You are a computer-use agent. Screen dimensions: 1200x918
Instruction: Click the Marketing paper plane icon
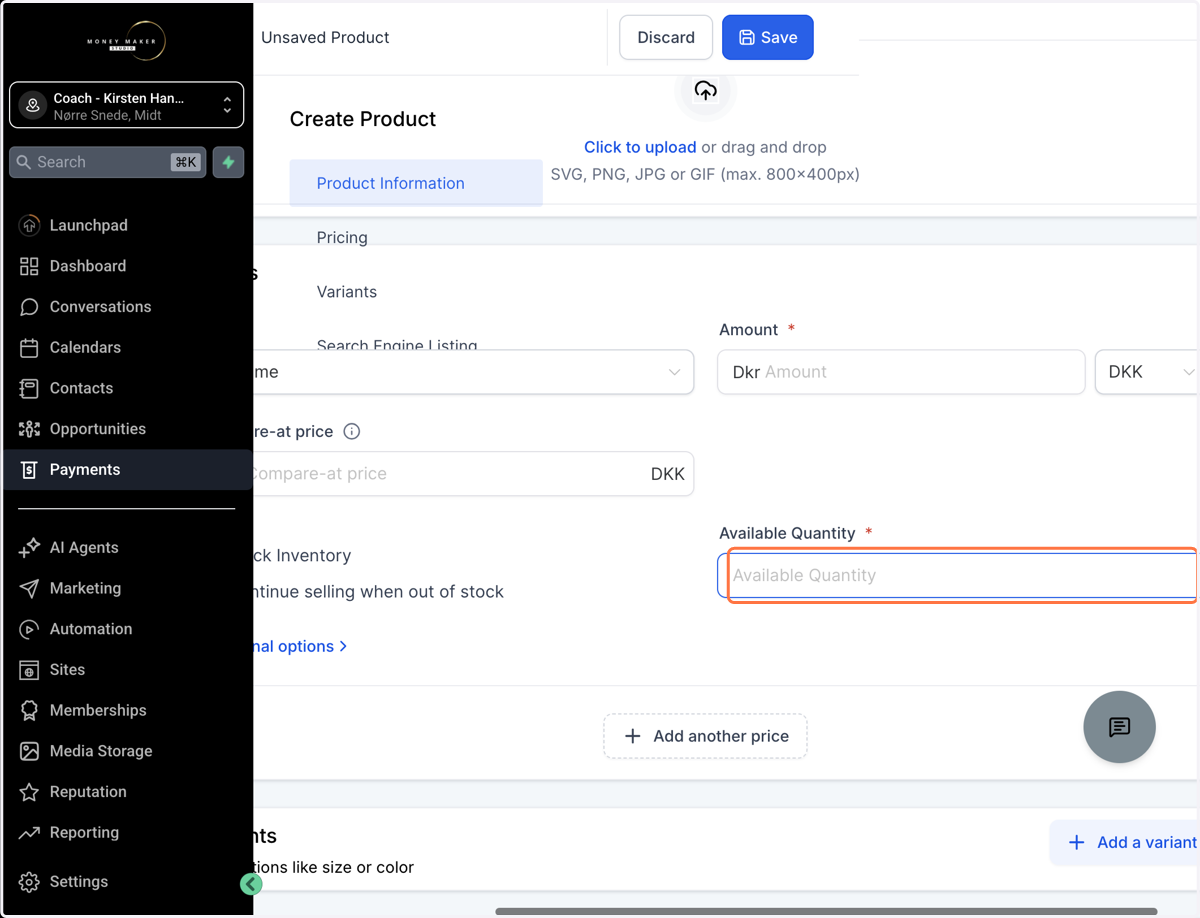(x=29, y=588)
